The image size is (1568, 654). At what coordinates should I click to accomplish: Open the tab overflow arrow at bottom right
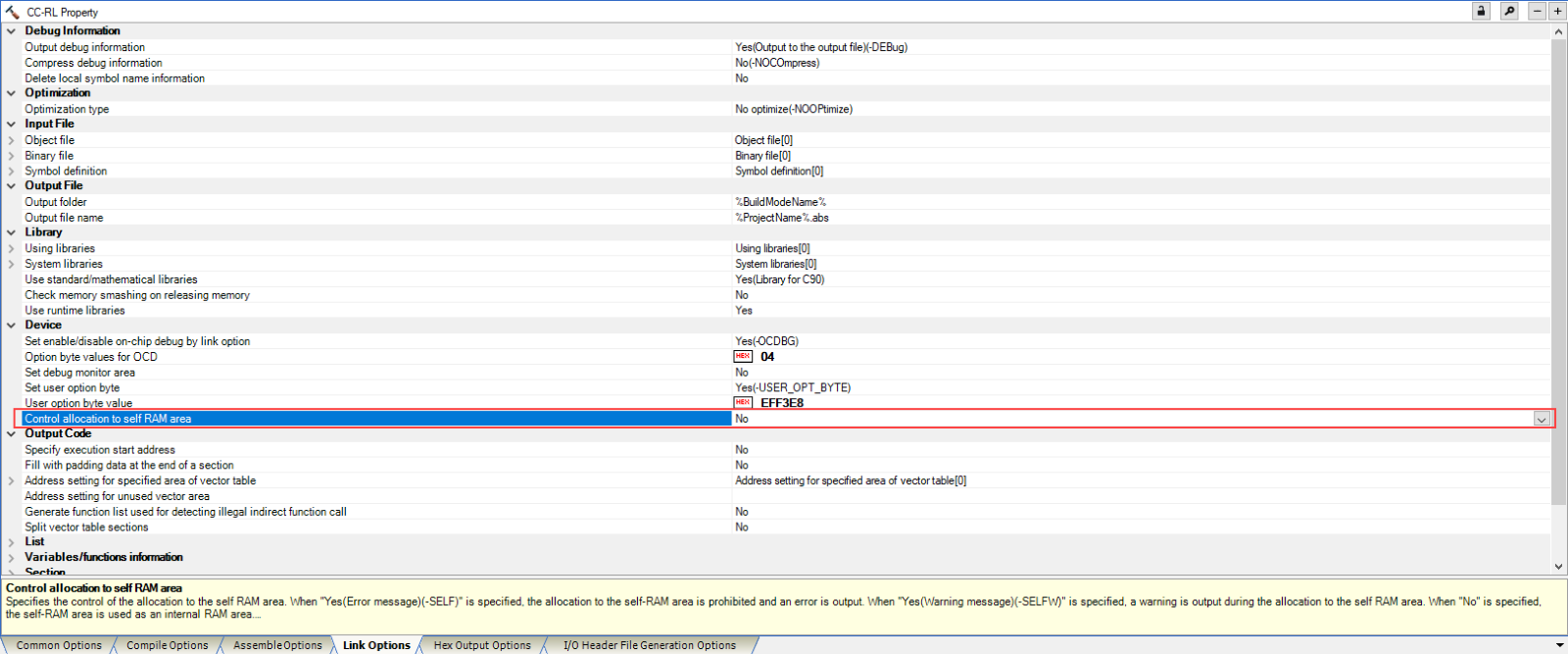[1559, 645]
